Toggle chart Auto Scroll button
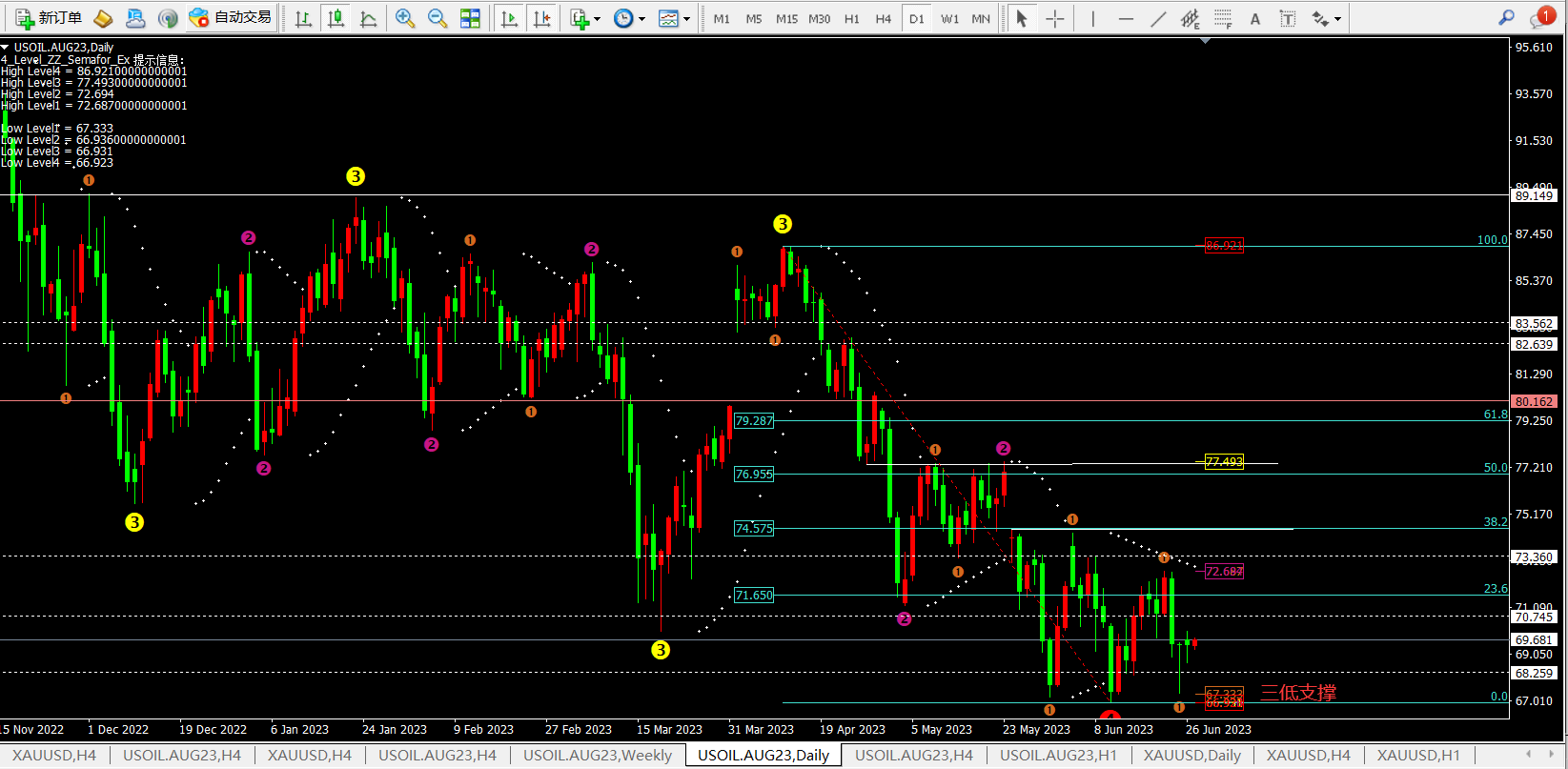This screenshot has width=1568, height=769. pos(509,18)
